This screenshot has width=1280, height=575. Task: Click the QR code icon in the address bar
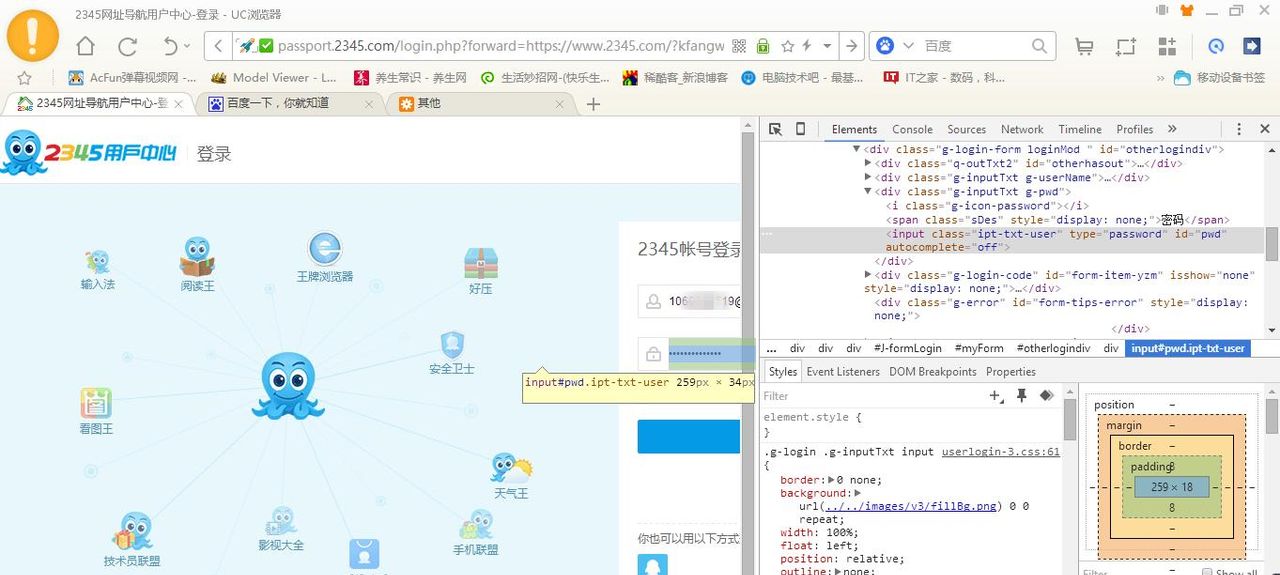coord(740,46)
